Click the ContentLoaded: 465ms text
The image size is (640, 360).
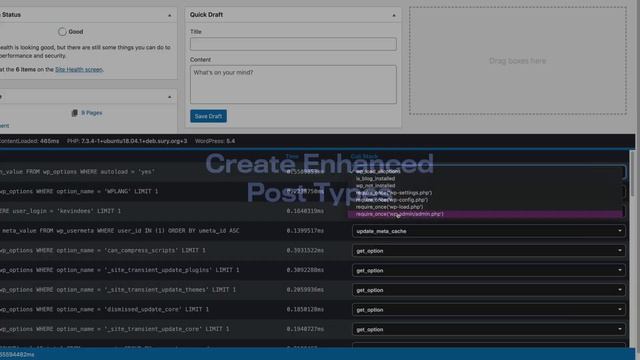(29, 141)
